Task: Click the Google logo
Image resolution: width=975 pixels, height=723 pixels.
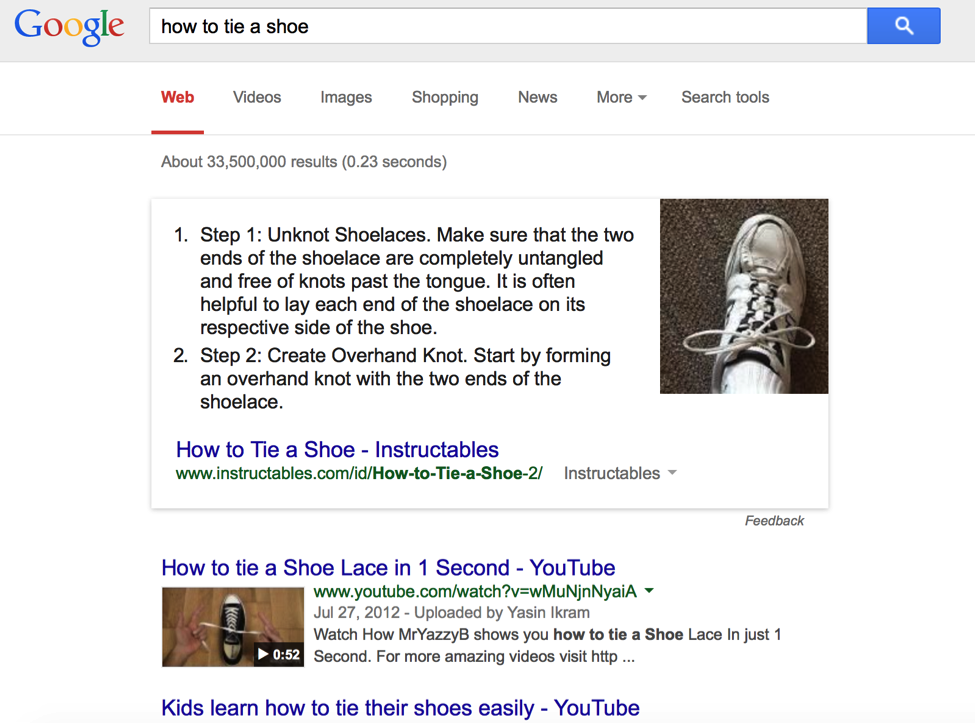Action: pos(68,27)
